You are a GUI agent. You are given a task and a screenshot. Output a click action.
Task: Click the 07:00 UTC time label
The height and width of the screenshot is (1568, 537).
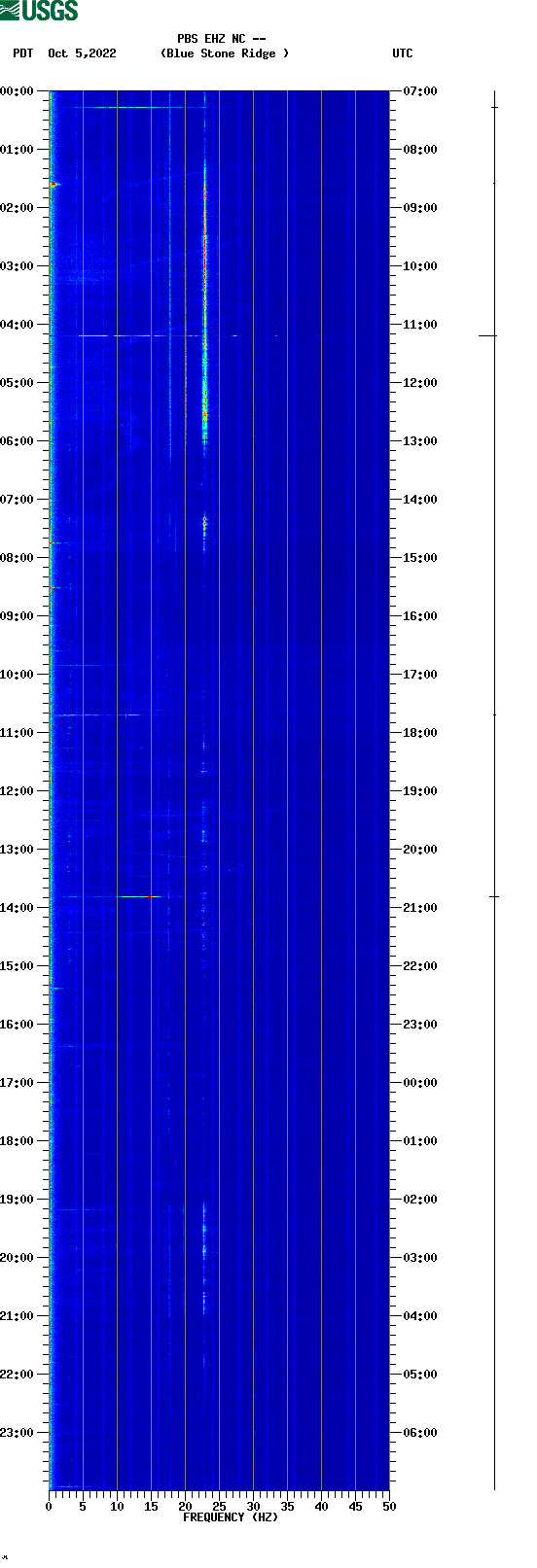click(x=420, y=91)
